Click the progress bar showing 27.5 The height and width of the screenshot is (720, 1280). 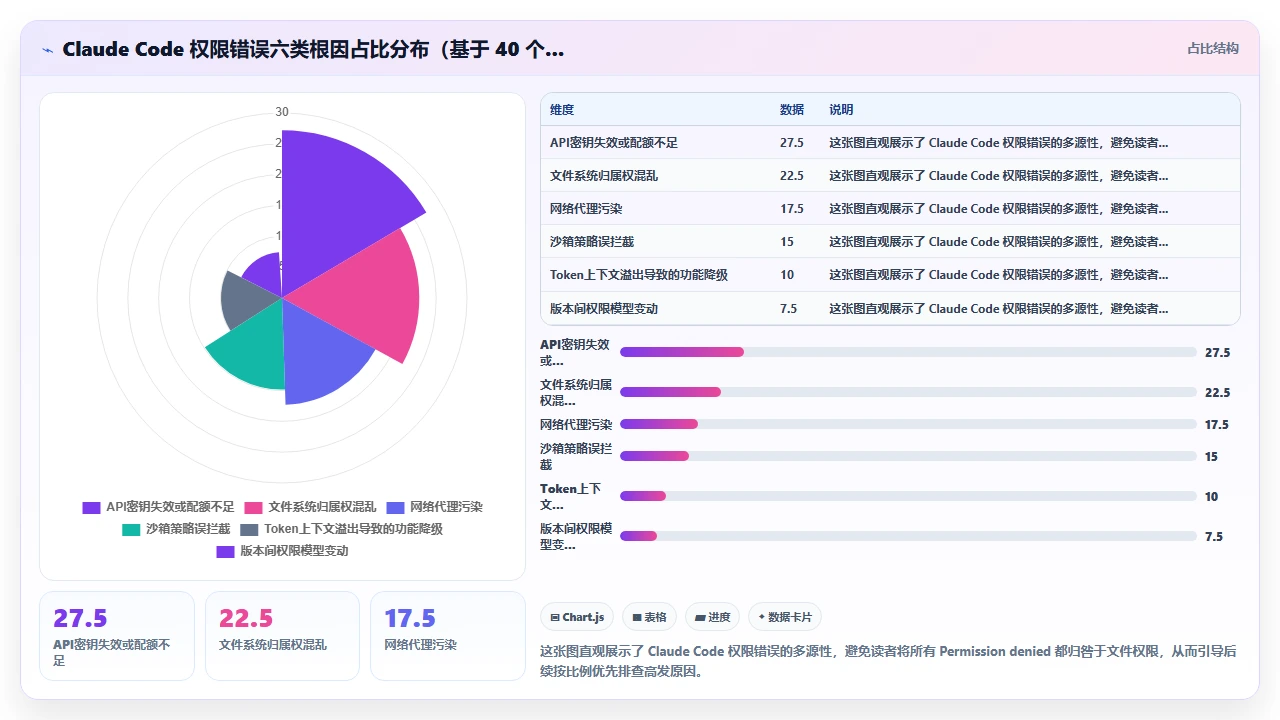(x=908, y=352)
